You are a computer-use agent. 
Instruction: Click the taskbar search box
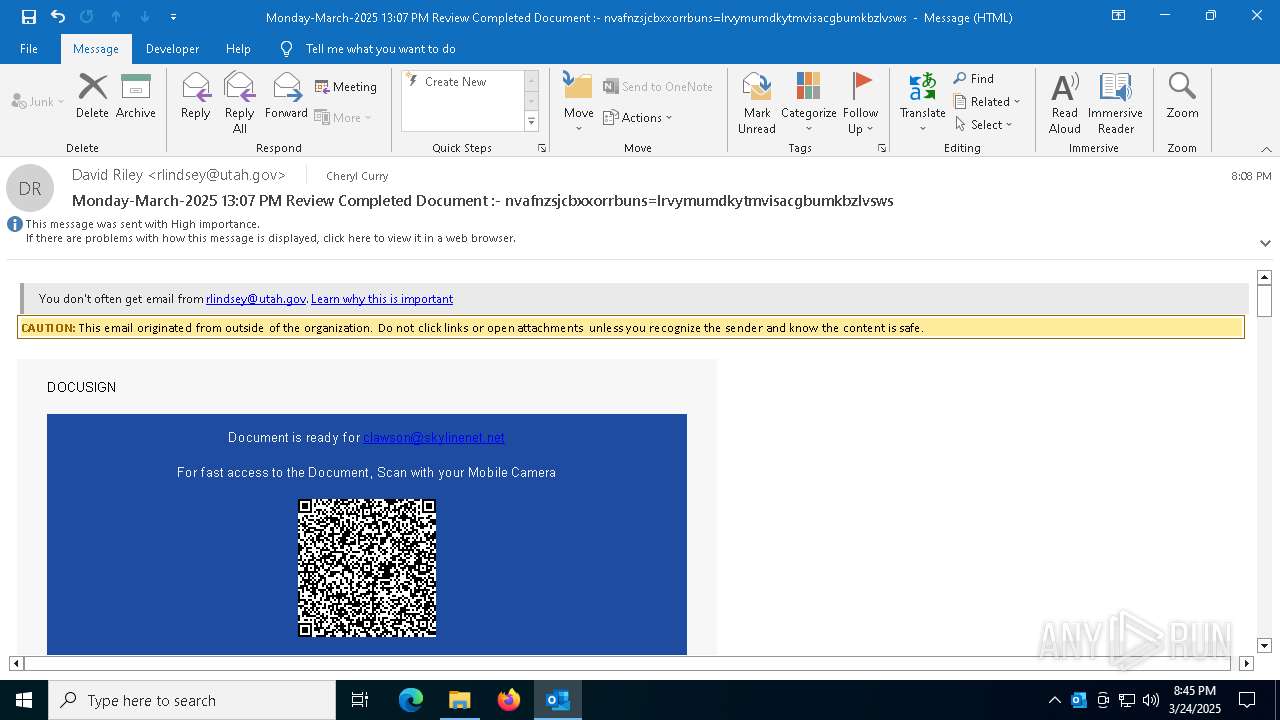point(192,700)
